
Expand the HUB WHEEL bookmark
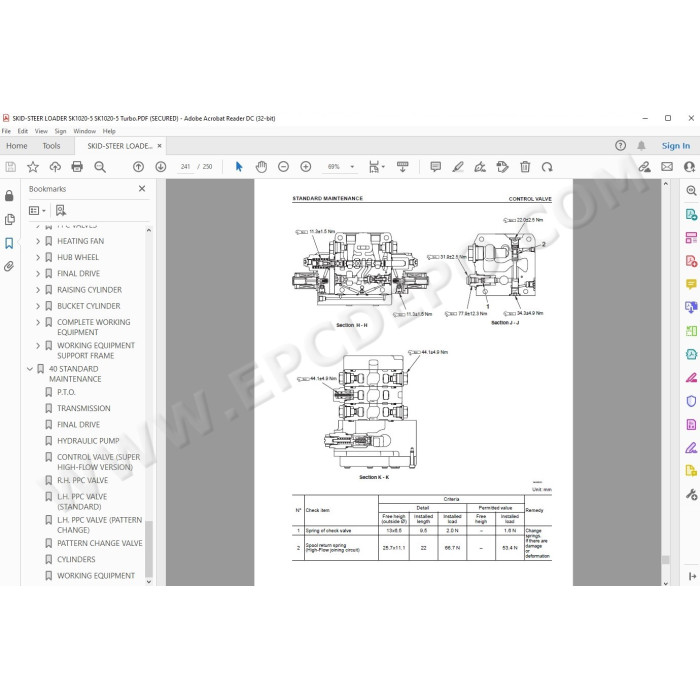tap(38, 257)
